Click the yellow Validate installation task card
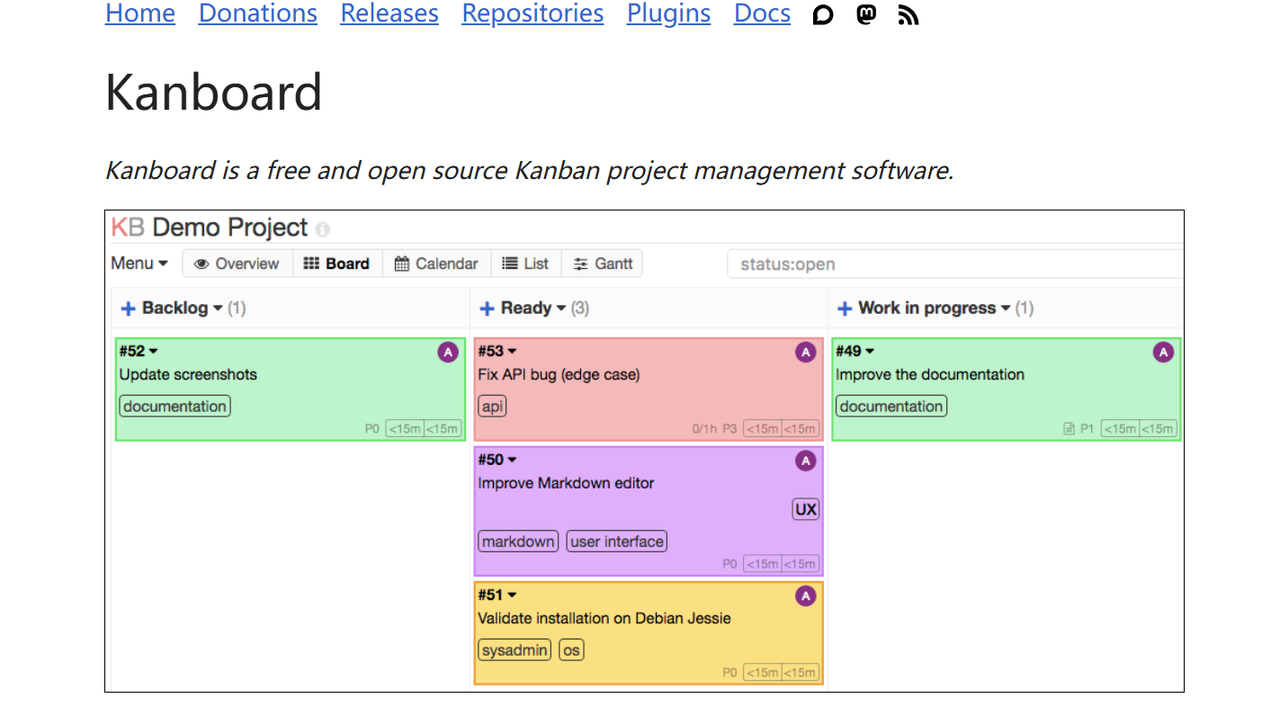This screenshot has height=707, width=1280. [648, 633]
